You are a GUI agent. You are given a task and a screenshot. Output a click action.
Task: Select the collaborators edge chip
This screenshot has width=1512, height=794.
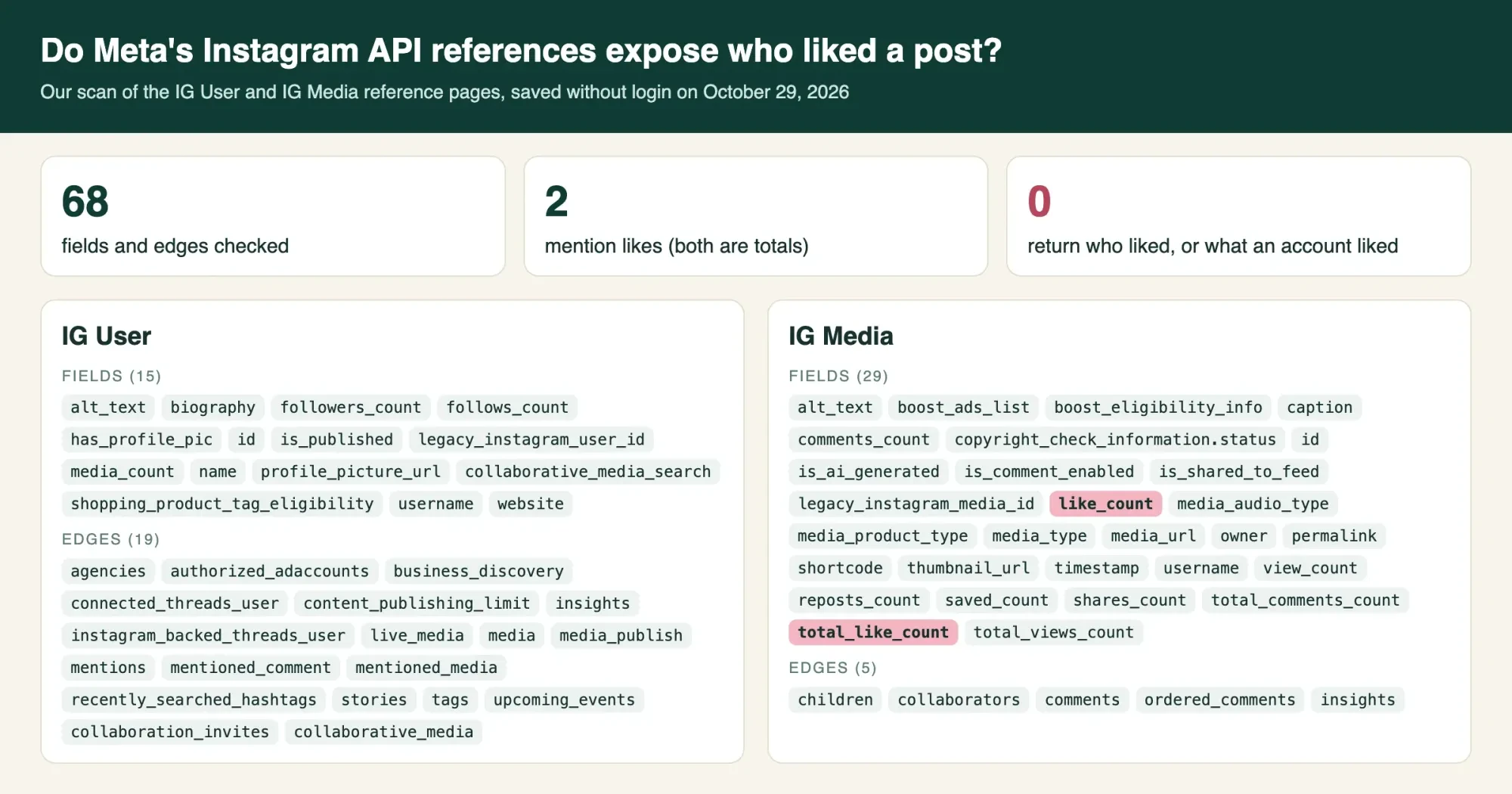point(959,700)
